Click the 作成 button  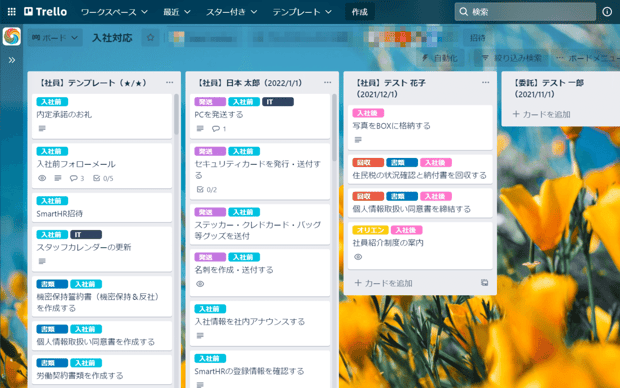pyautogui.click(x=359, y=12)
